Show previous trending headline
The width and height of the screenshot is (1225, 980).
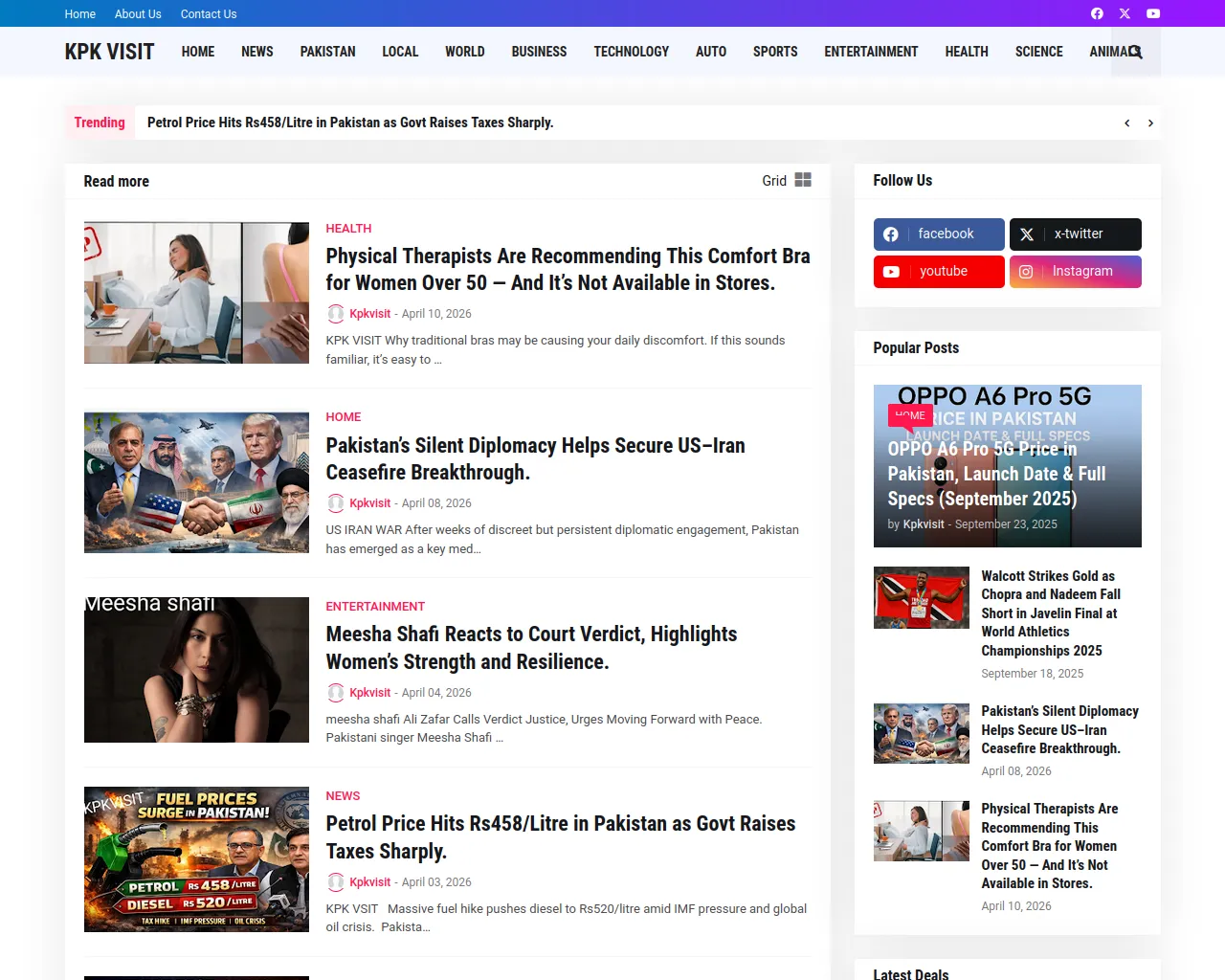pos(1127,123)
